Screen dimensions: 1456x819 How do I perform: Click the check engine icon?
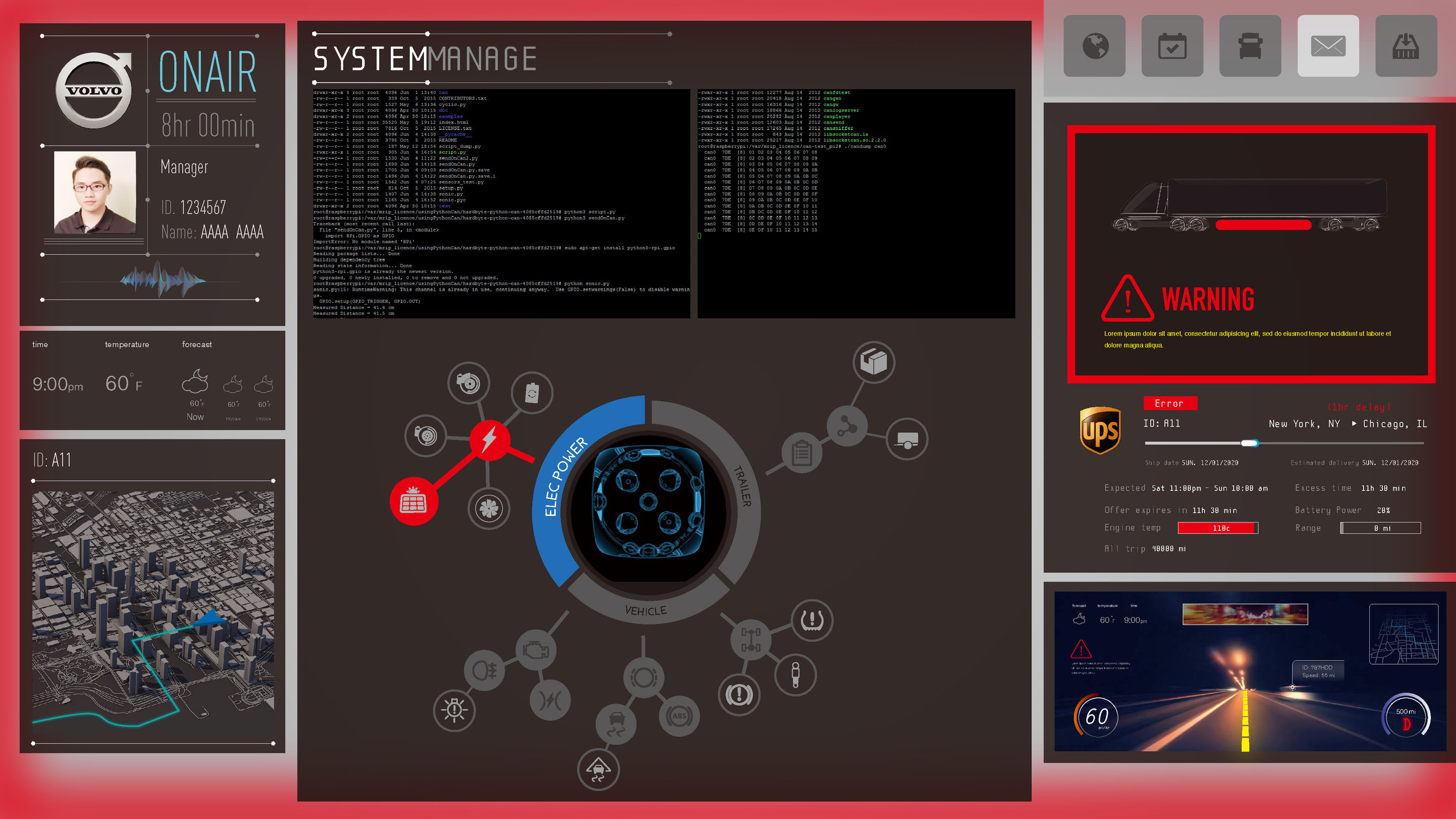coord(535,650)
